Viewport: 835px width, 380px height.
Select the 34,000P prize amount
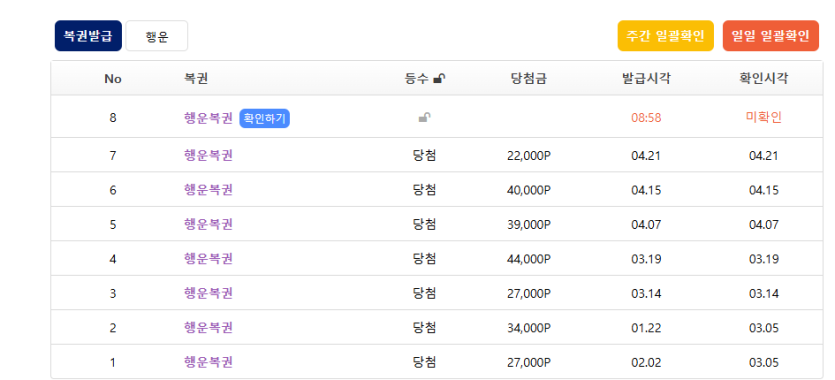pos(529,328)
